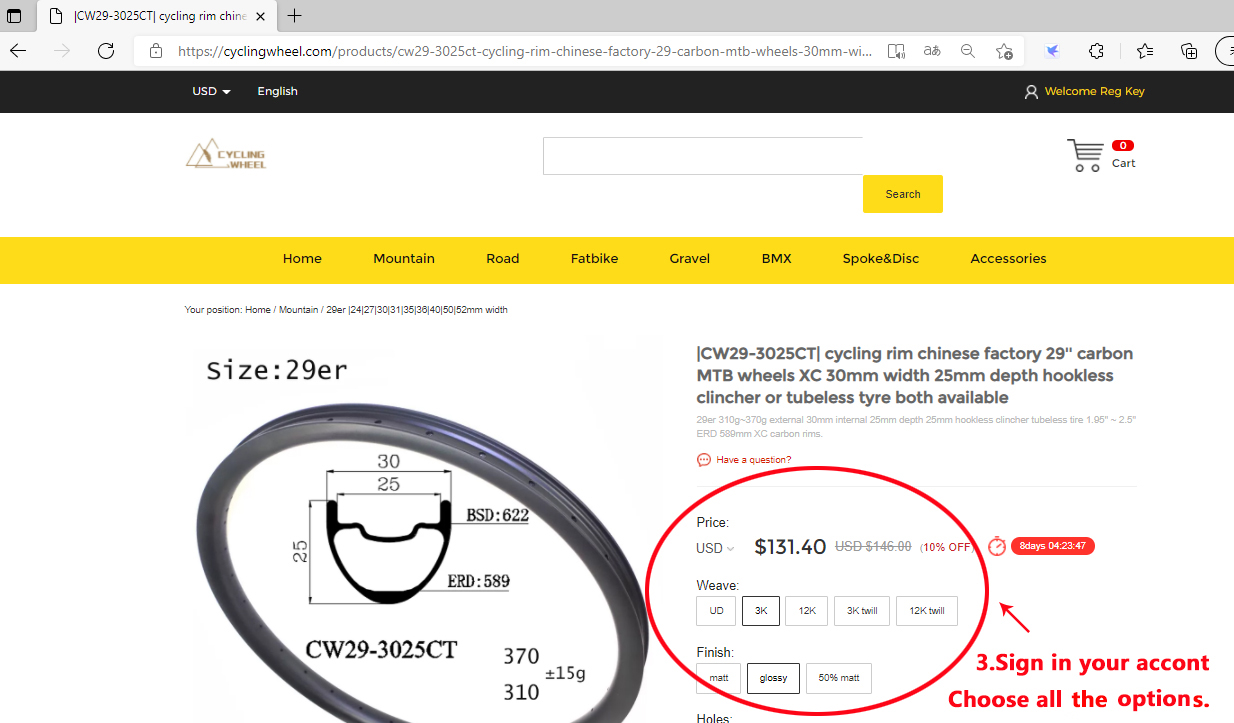Click the 29er width breadcrumb link

point(417,310)
